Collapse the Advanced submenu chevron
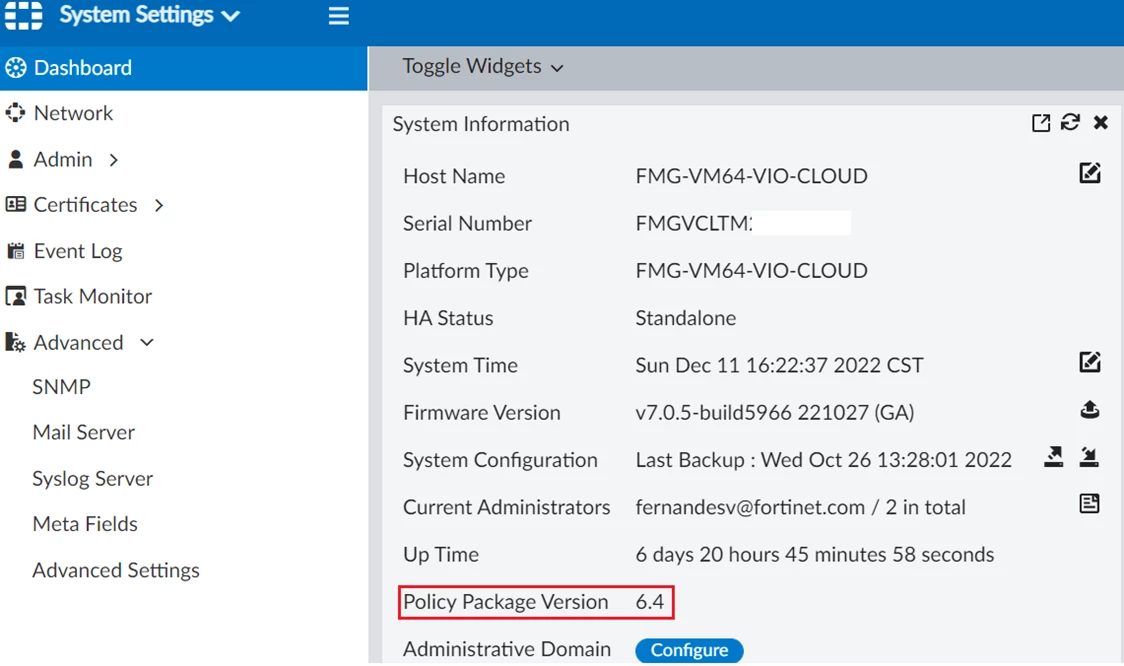The width and height of the screenshot is (1124, 666). pos(147,343)
